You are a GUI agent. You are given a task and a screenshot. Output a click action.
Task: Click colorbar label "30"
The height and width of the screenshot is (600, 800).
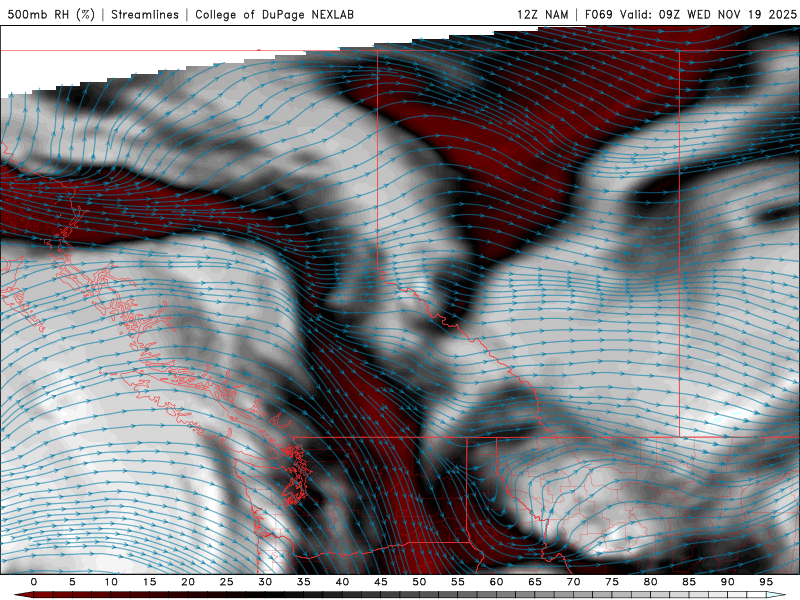(265, 582)
